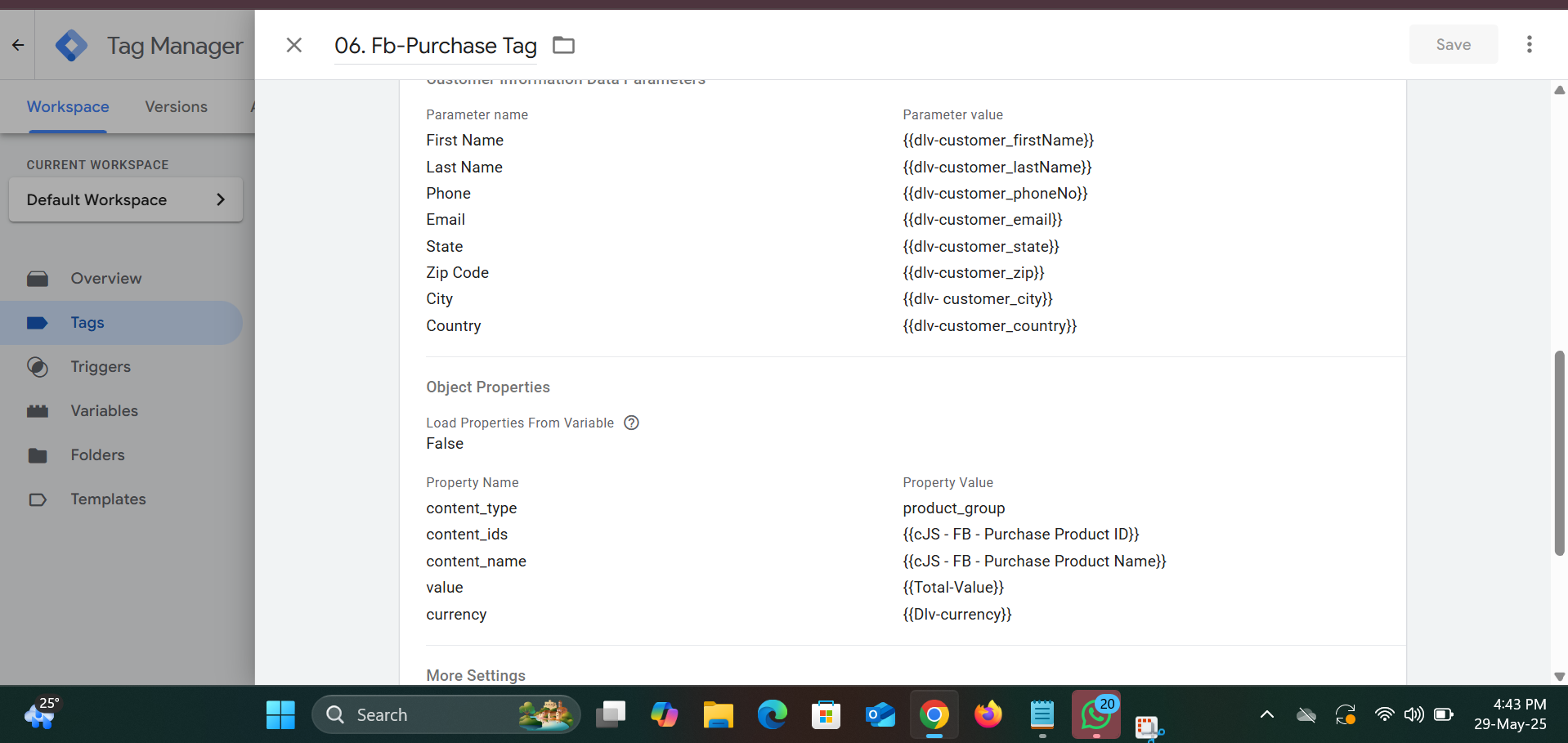Expand the More Settings section
Screen dimensions: 1568x743
[476, 675]
